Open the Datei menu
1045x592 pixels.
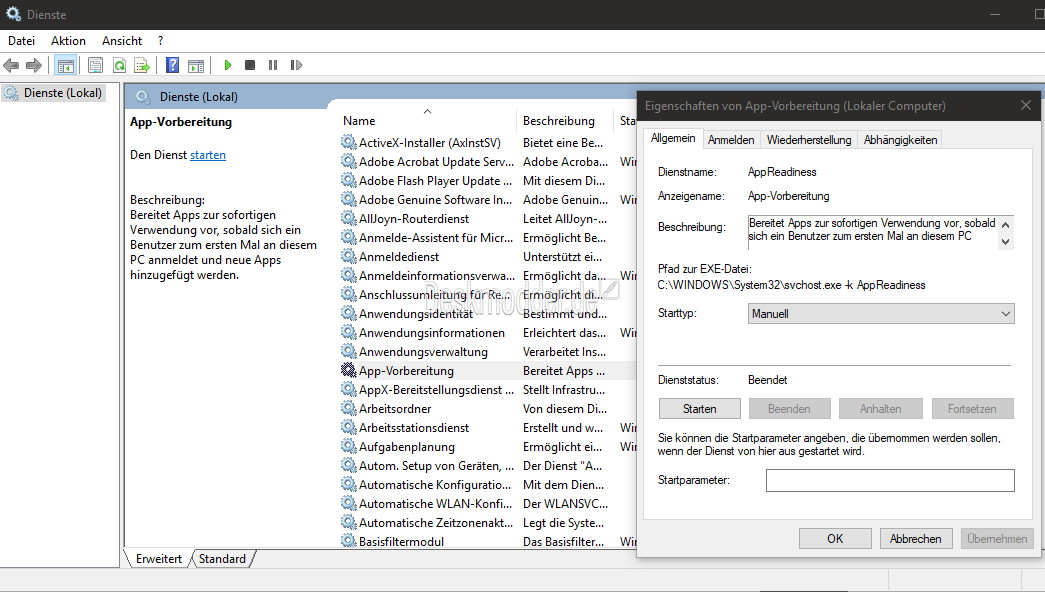coord(21,41)
